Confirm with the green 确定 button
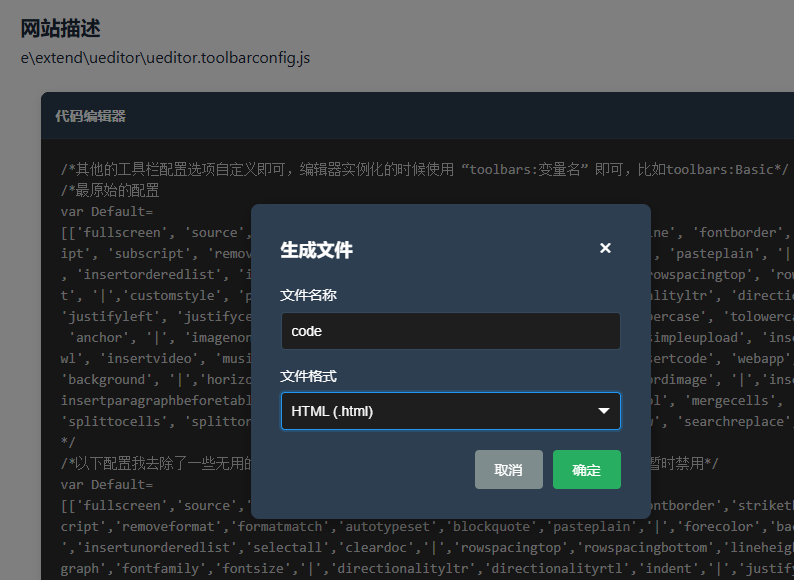The image size is (794, 580). 586,469
